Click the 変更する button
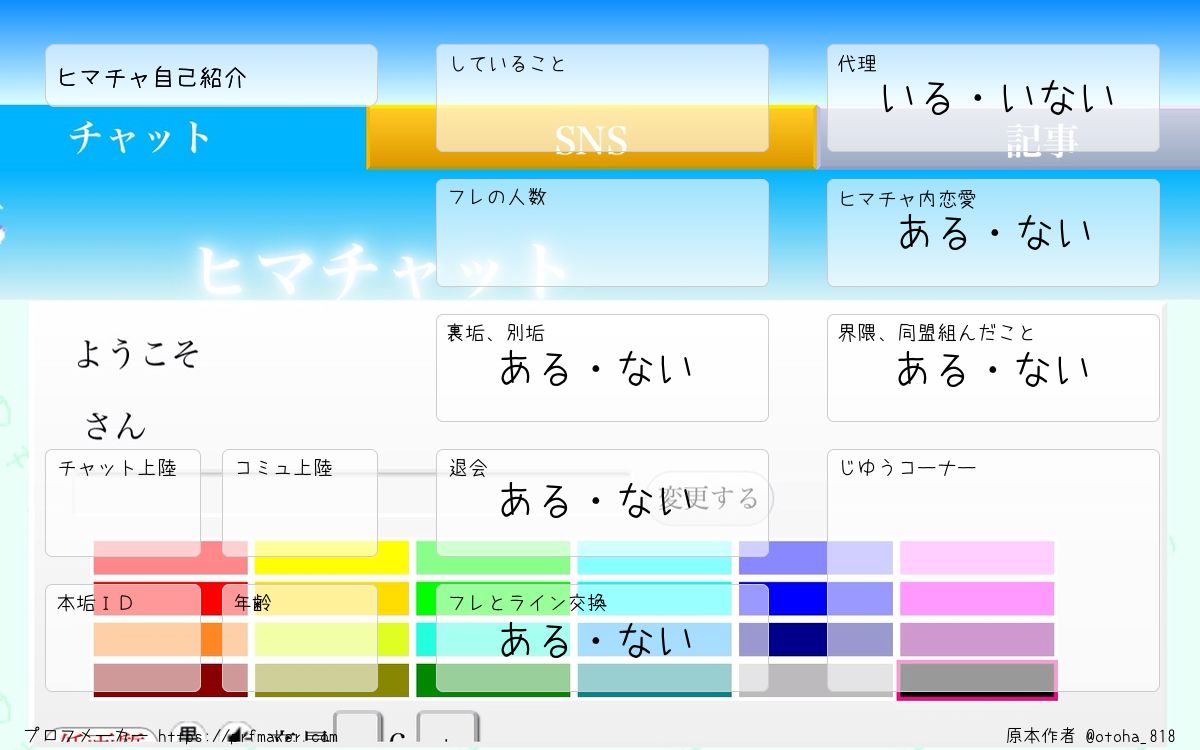The image size is (1200, 750). click(710, 498)
